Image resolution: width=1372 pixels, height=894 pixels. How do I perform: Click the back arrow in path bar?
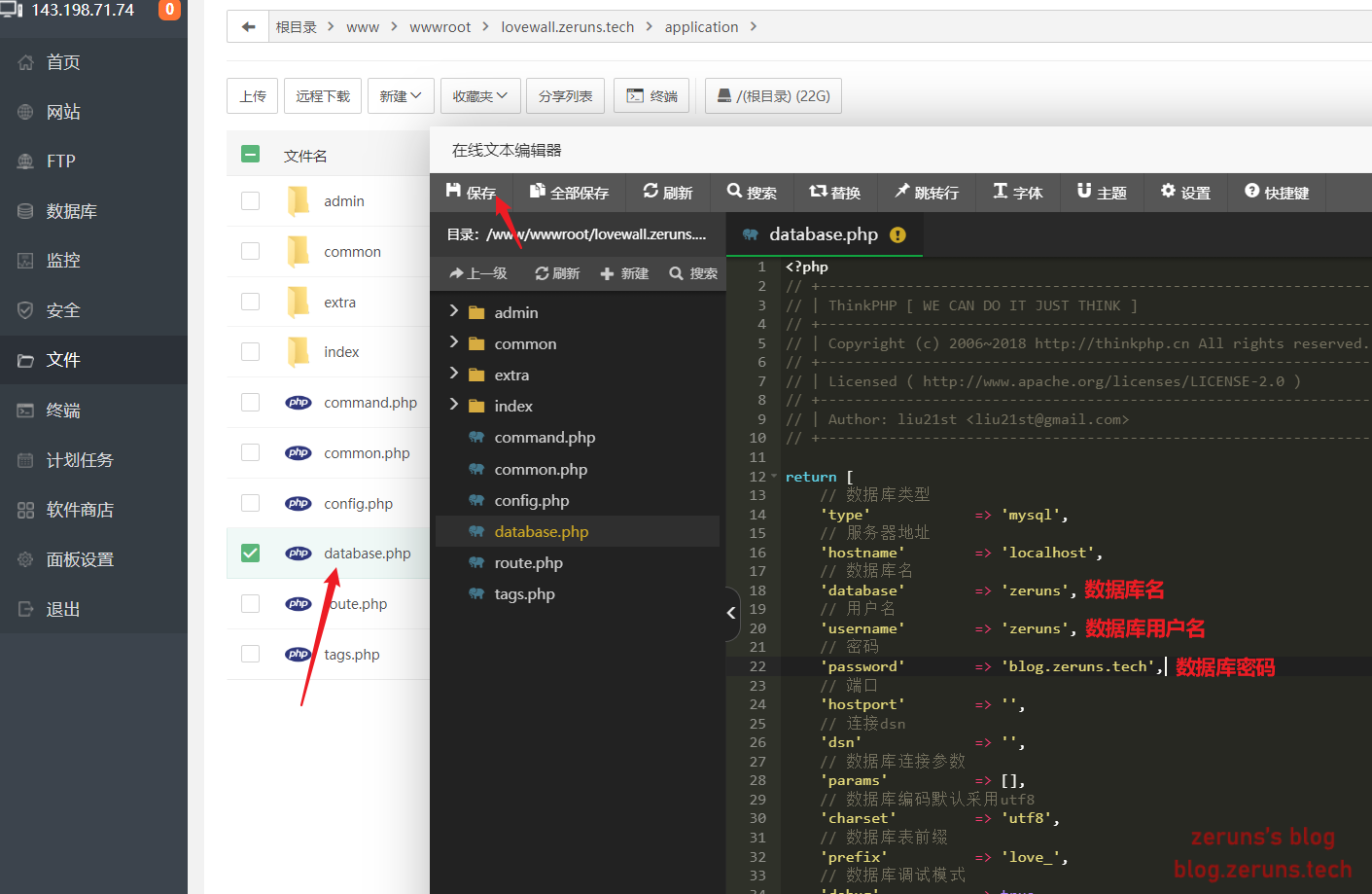click(x=248, y=27)
